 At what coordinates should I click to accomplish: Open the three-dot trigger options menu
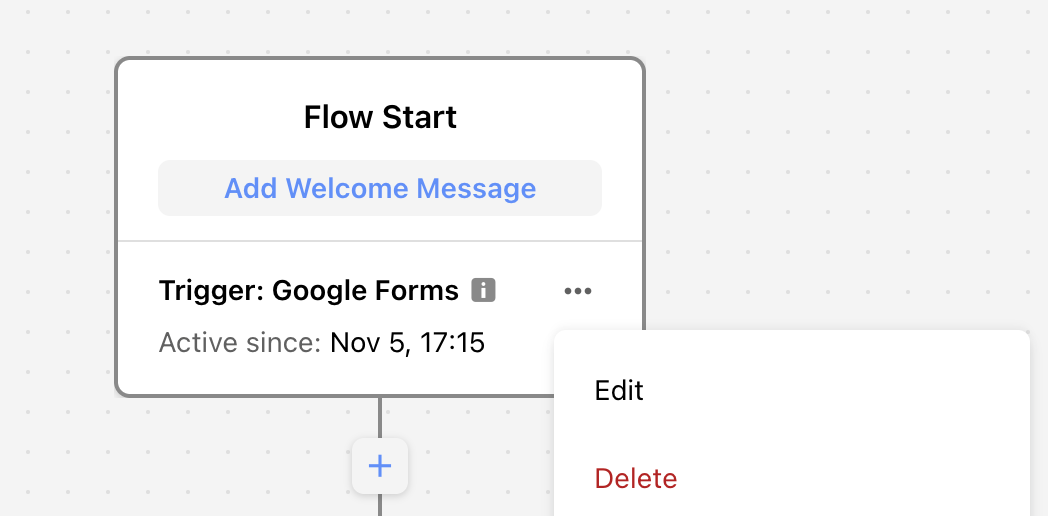coord(578,291)
